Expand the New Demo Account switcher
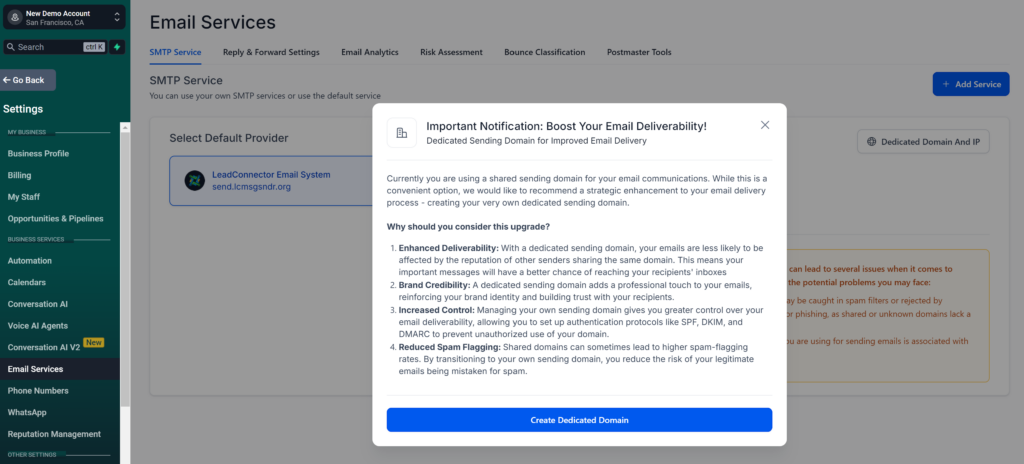The width and height of the screenshot is (1024, 464). pos(117,17)
